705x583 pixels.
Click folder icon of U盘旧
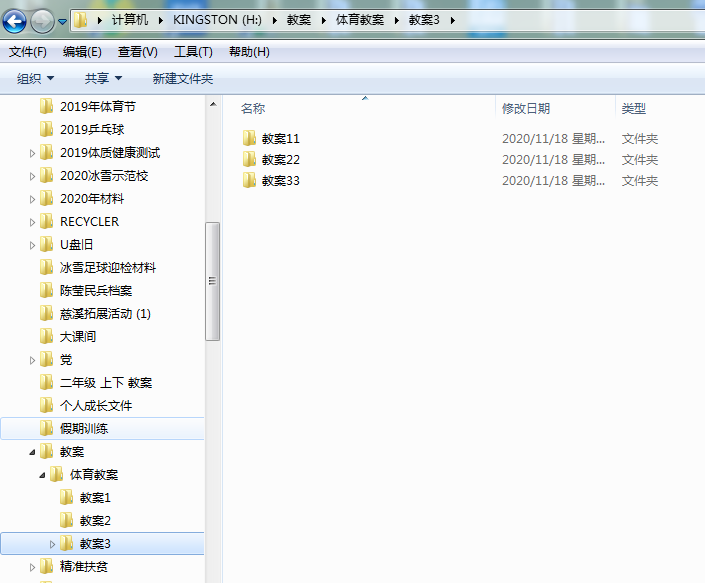[x=47, y=244]
